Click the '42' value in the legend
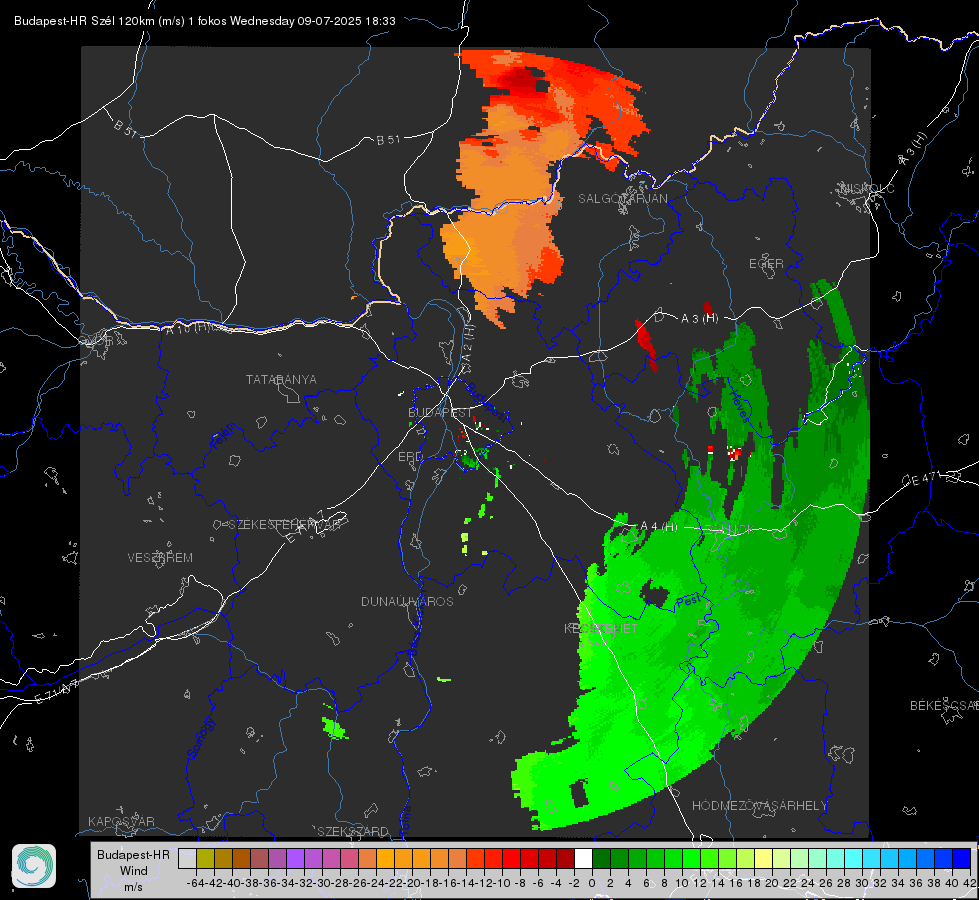This screenshot has height=900, width=979. point(970,883)
